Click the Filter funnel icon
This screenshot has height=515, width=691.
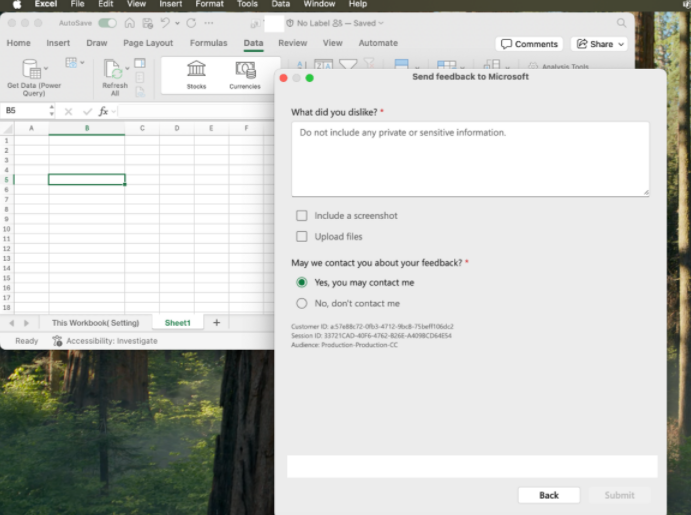click(x=348, y=65)
